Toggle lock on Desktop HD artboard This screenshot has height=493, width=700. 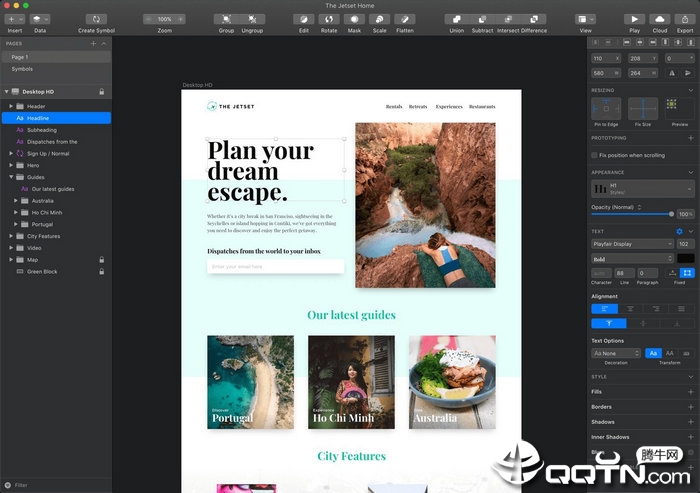point(102,92)
